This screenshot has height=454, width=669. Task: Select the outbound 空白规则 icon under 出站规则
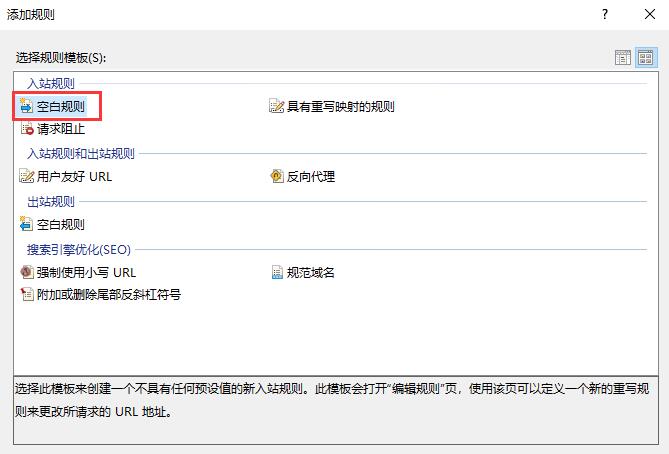26,224
